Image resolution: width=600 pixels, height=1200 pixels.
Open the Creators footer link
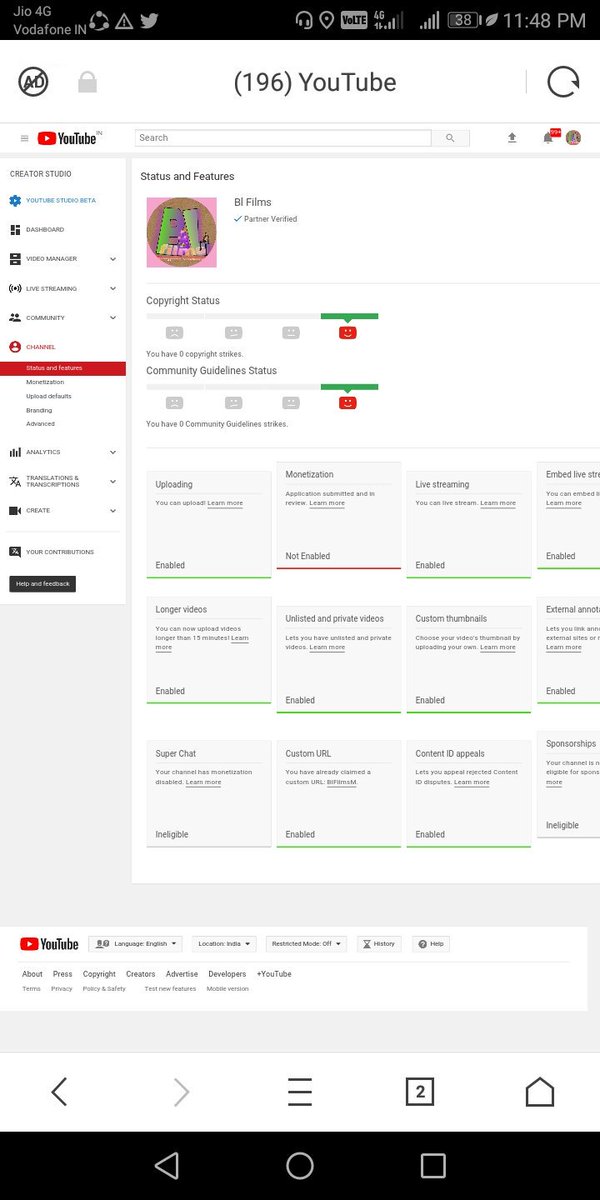coord(140,974)
